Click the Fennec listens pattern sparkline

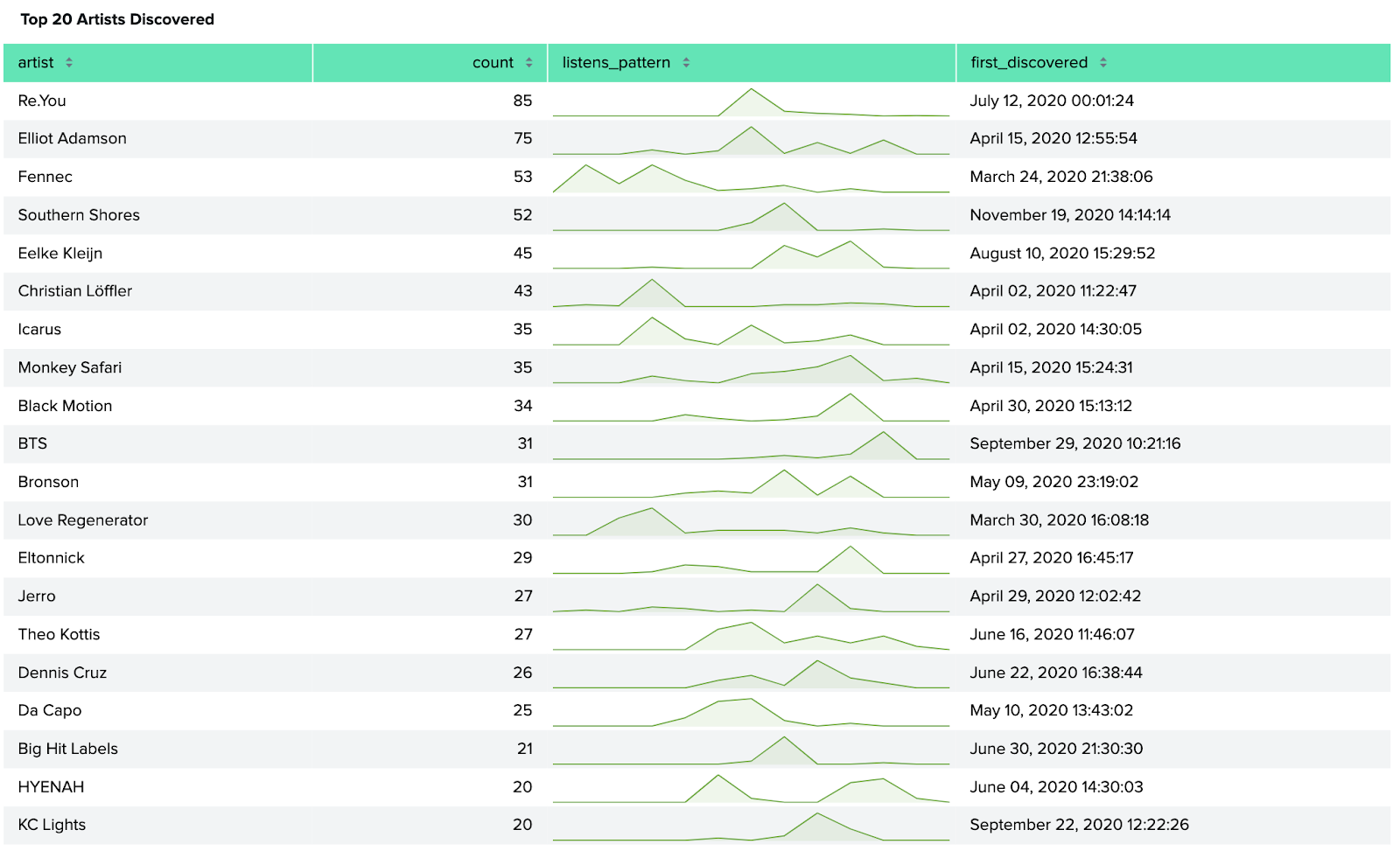tap(751, 178)
